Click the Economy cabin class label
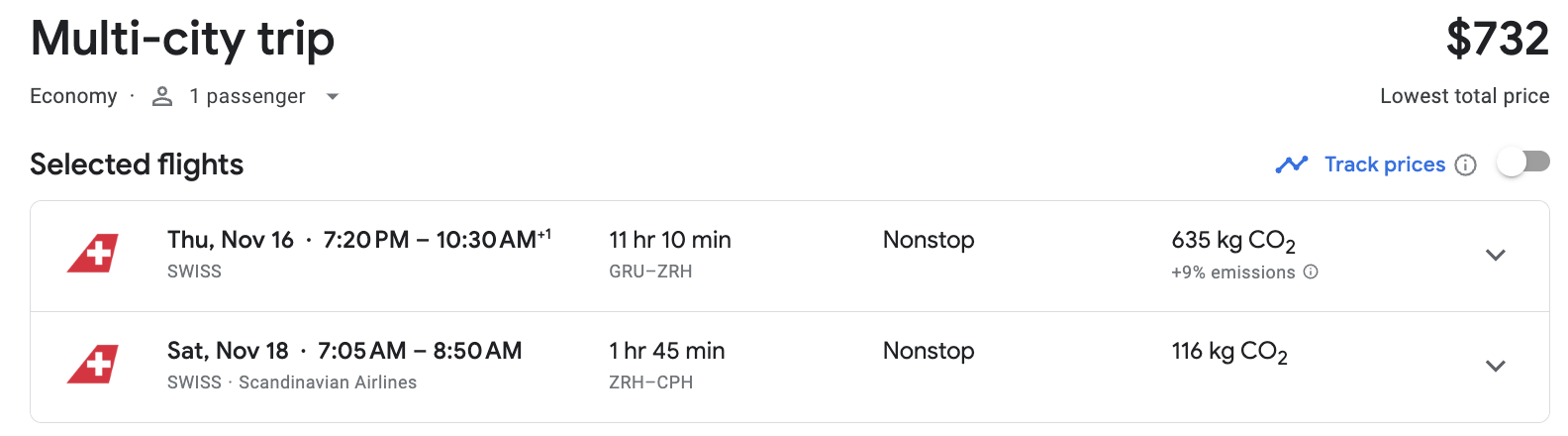1568x436 pixels. coord(73,96)
